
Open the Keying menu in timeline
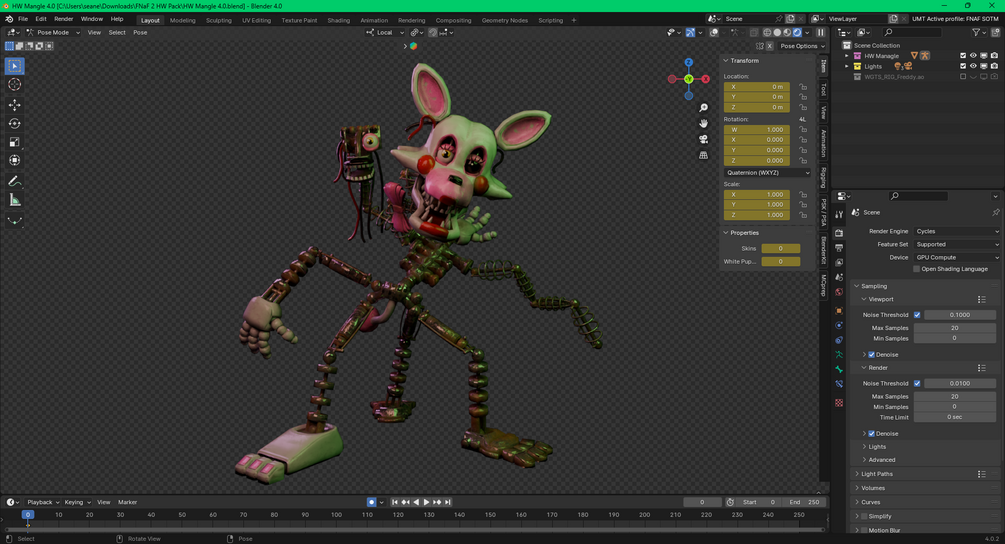[x=76, y=502]
